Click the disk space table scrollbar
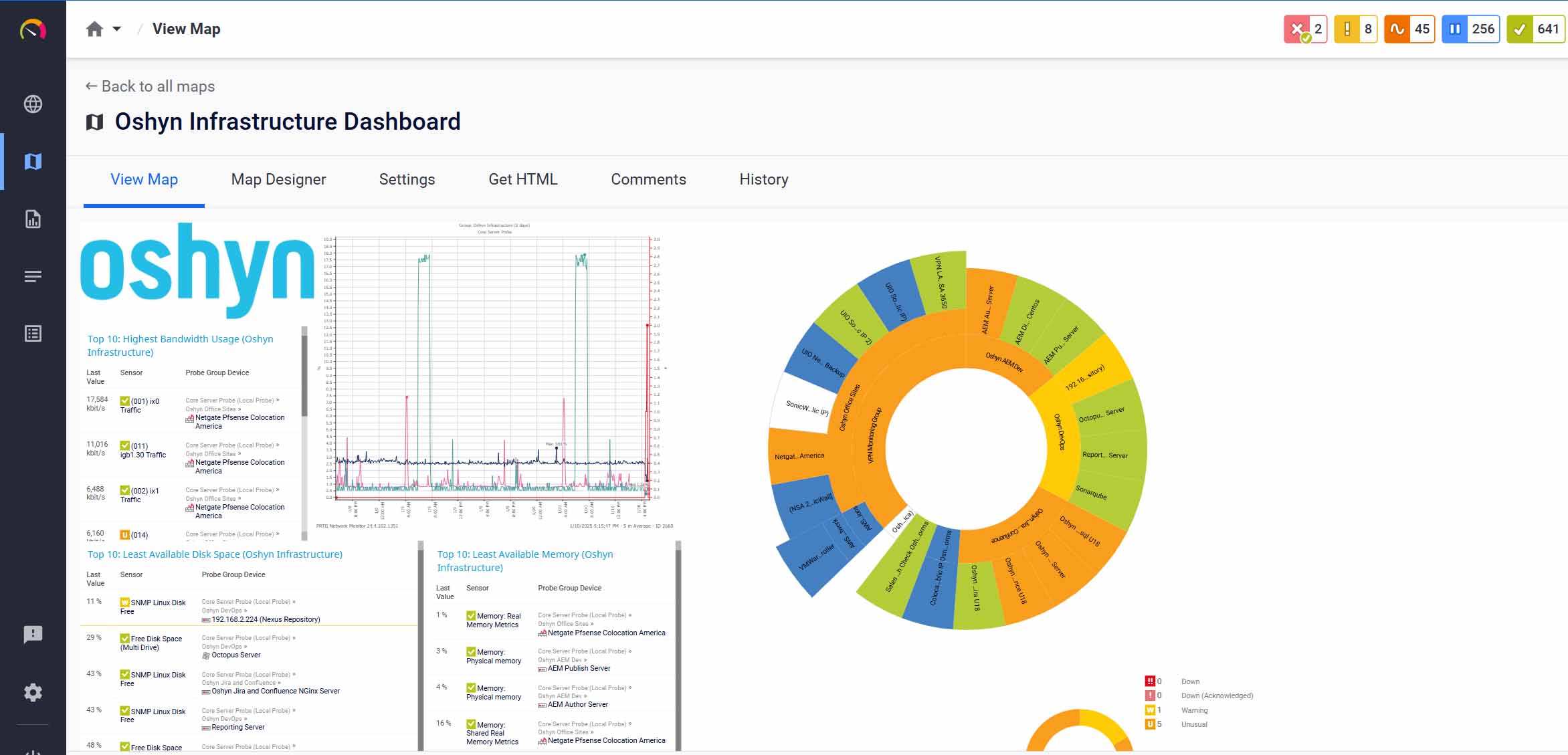Image resolution: width=1568 pixels, height=755 pixels. (x=421, y=645)
